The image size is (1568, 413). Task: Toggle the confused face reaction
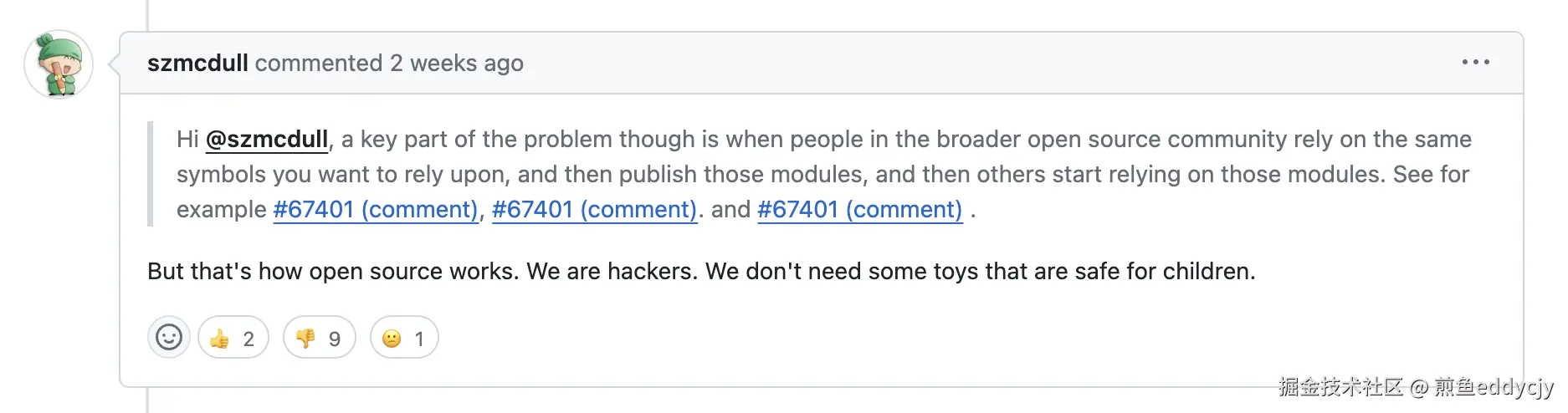403,338
